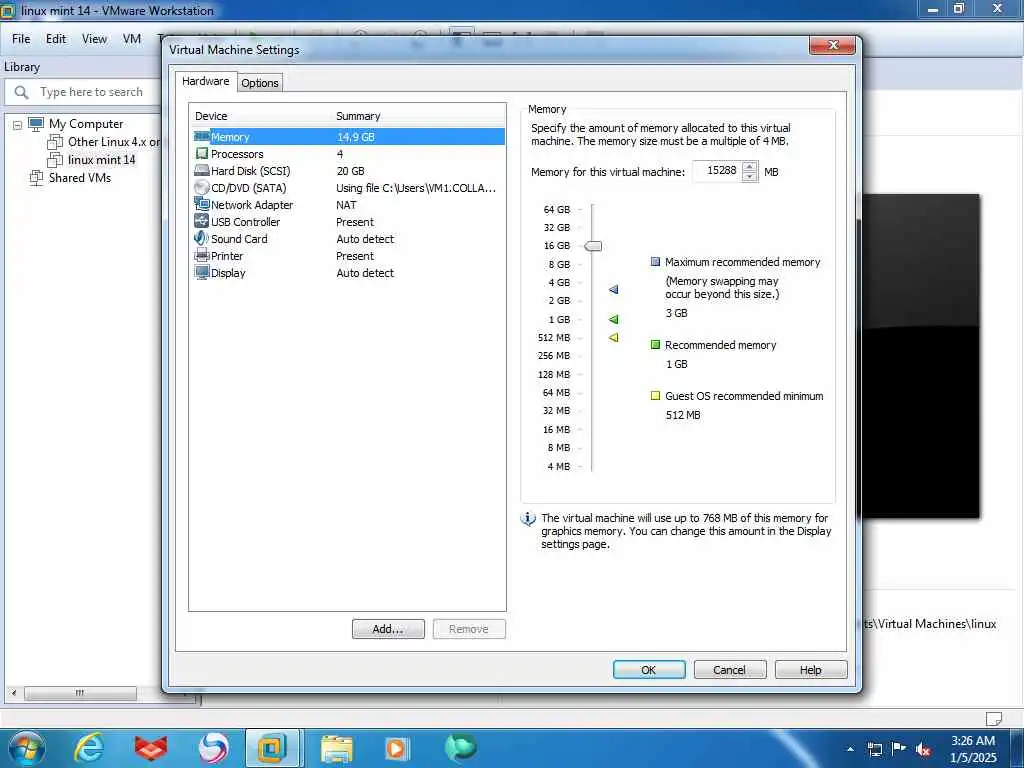1024x768 pixels.
Task: Click the Help button
Action: point(810,669)
